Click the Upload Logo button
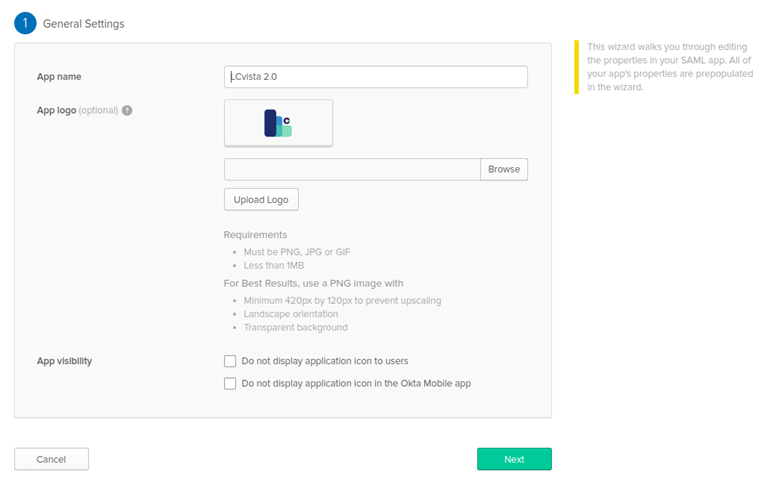The image size is (773, 500). 261,200
